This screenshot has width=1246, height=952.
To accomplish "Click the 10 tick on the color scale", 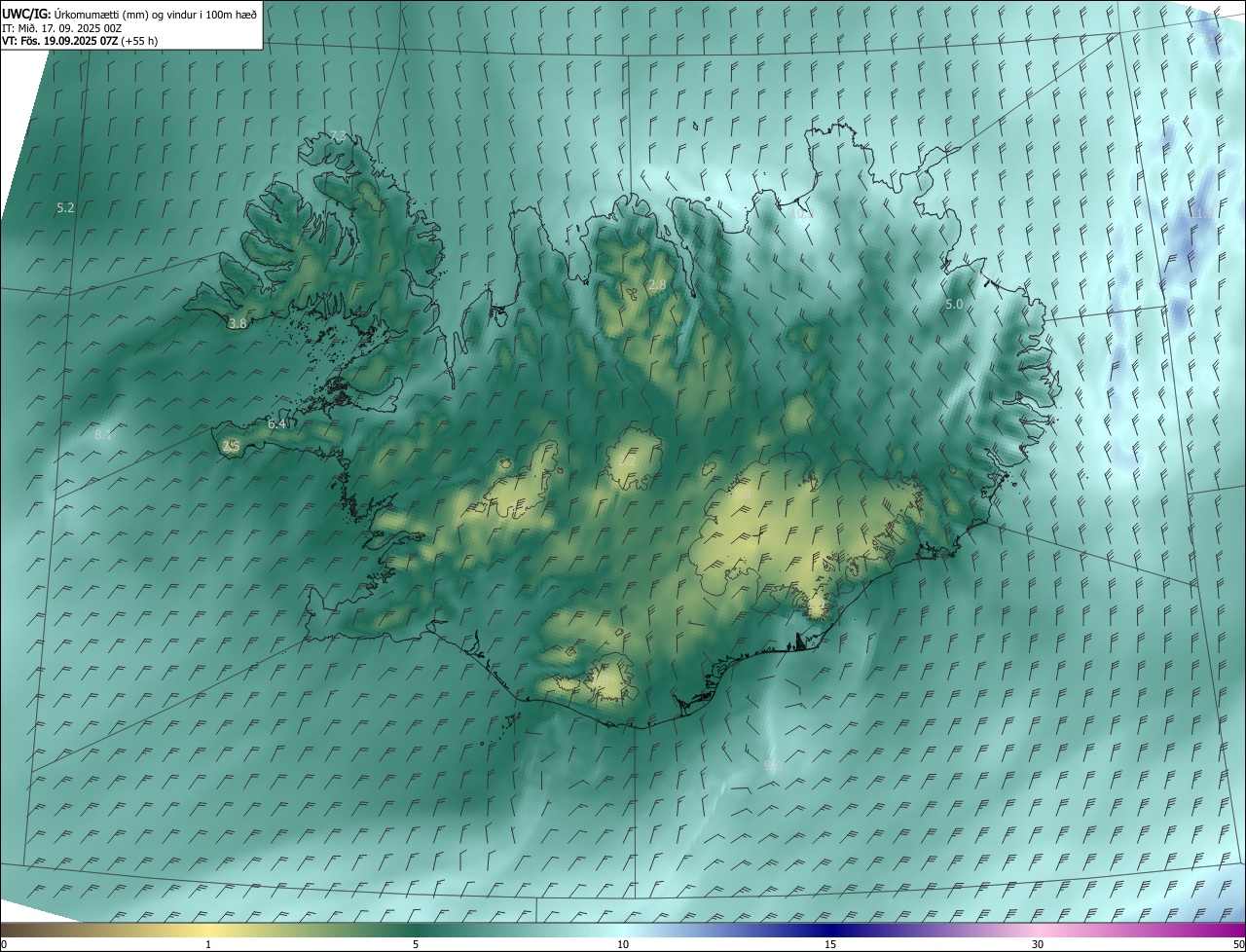I will pos(623,944).
